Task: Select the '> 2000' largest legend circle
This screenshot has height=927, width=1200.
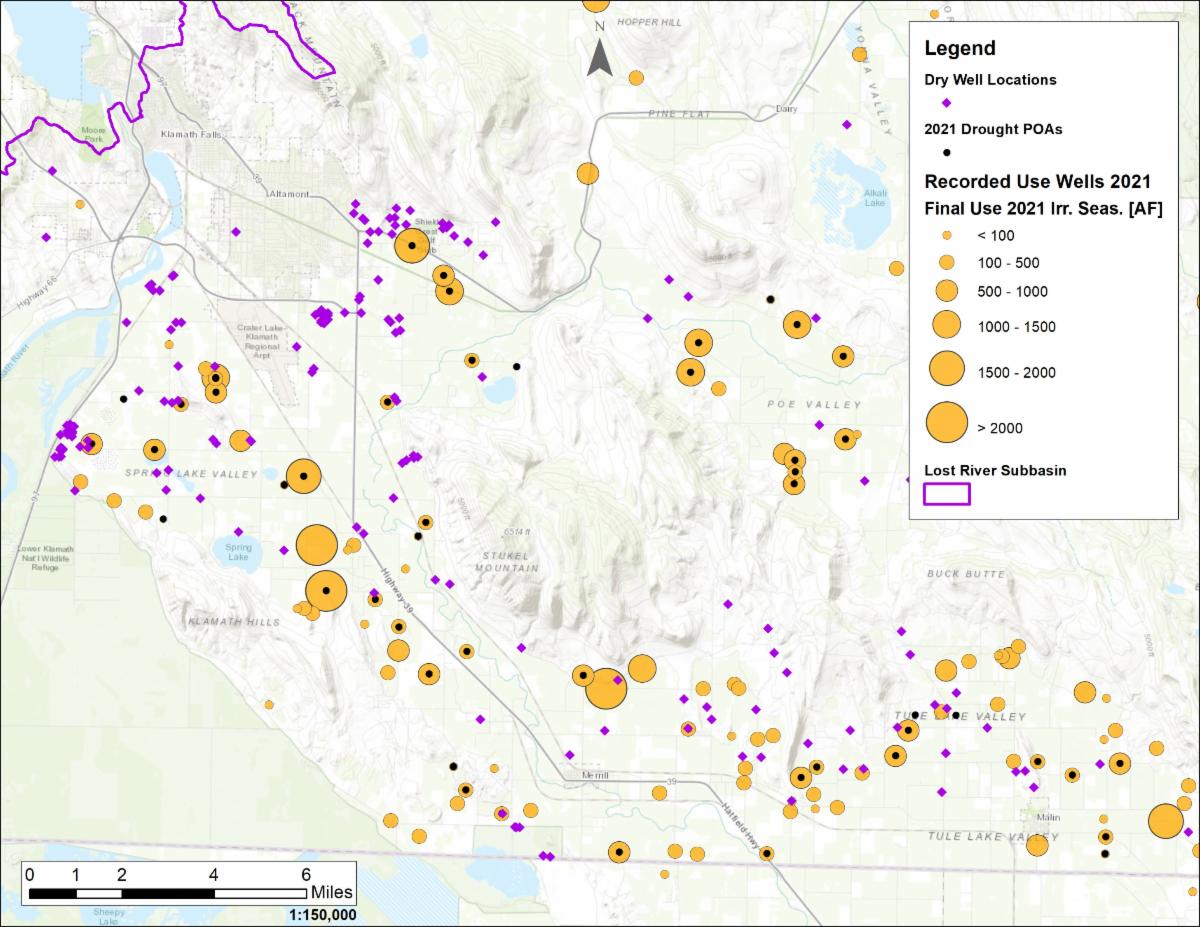Action: pyautogui.click(x=946, y=423)
